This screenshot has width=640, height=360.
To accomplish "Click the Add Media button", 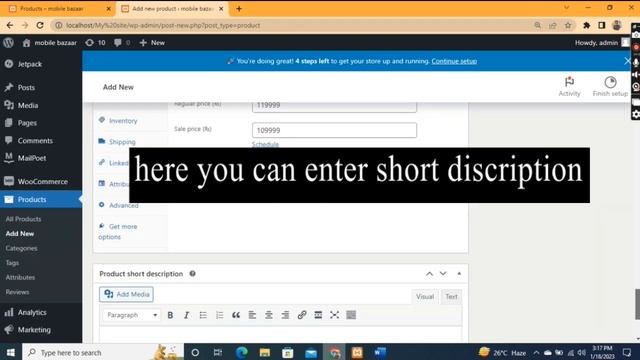I will click(126, 294).
